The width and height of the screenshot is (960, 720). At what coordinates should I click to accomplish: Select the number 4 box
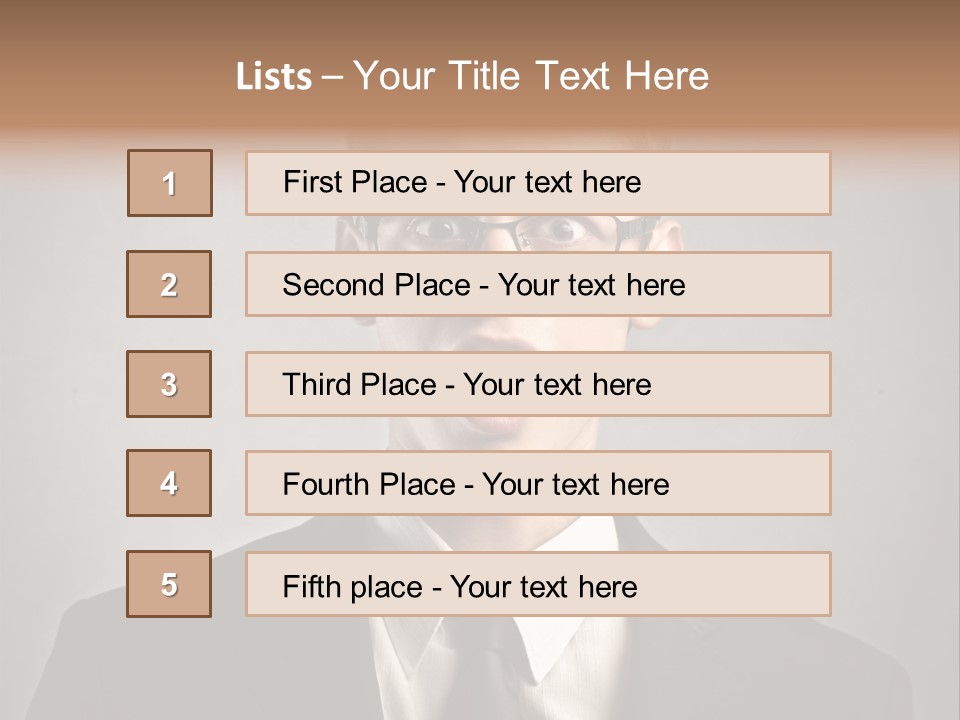(x=169, y=483)
